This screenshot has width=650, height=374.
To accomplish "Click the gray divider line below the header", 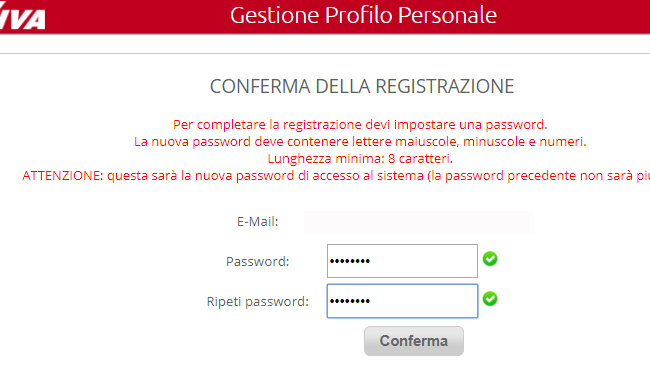I will [x=325, y=53].
